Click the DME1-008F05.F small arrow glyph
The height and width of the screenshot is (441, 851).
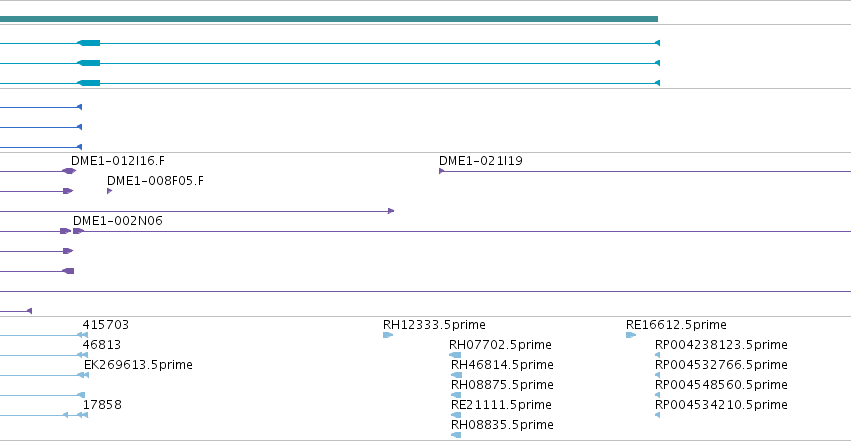(x=110, y=191)
